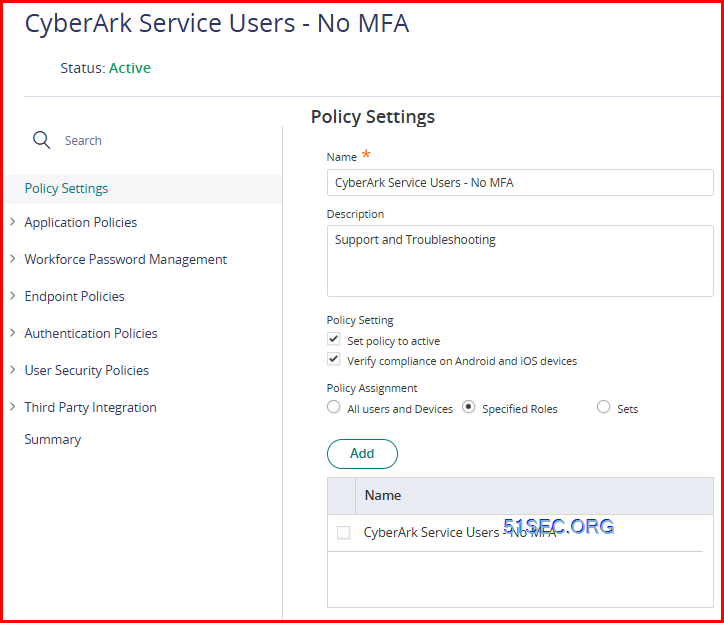
Task: Click the policy Name input field
Action: (520, 182)
